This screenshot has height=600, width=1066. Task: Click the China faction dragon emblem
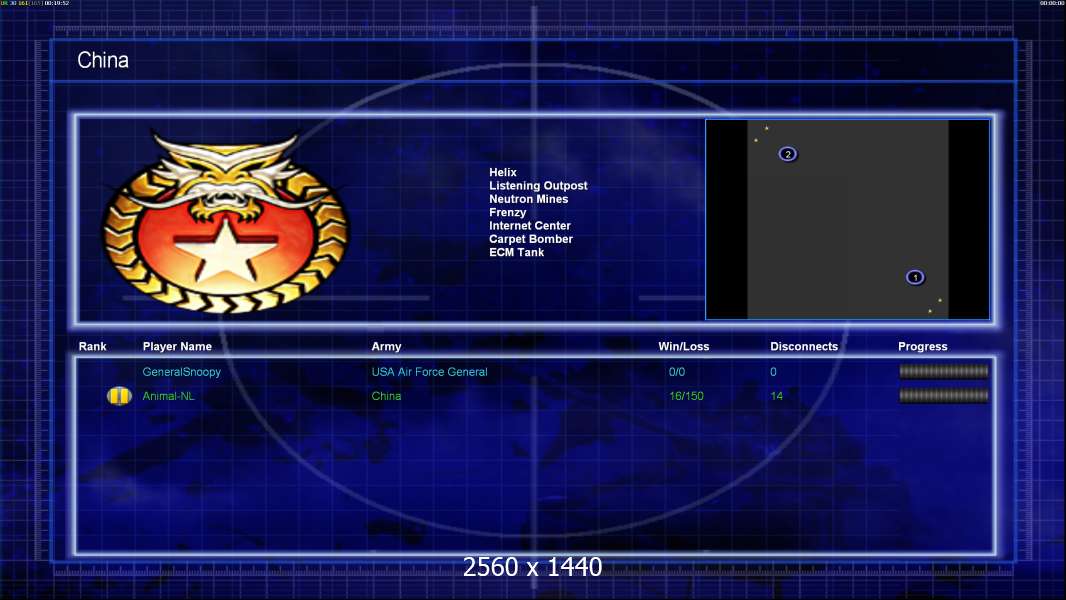click(x=226, y=222)
